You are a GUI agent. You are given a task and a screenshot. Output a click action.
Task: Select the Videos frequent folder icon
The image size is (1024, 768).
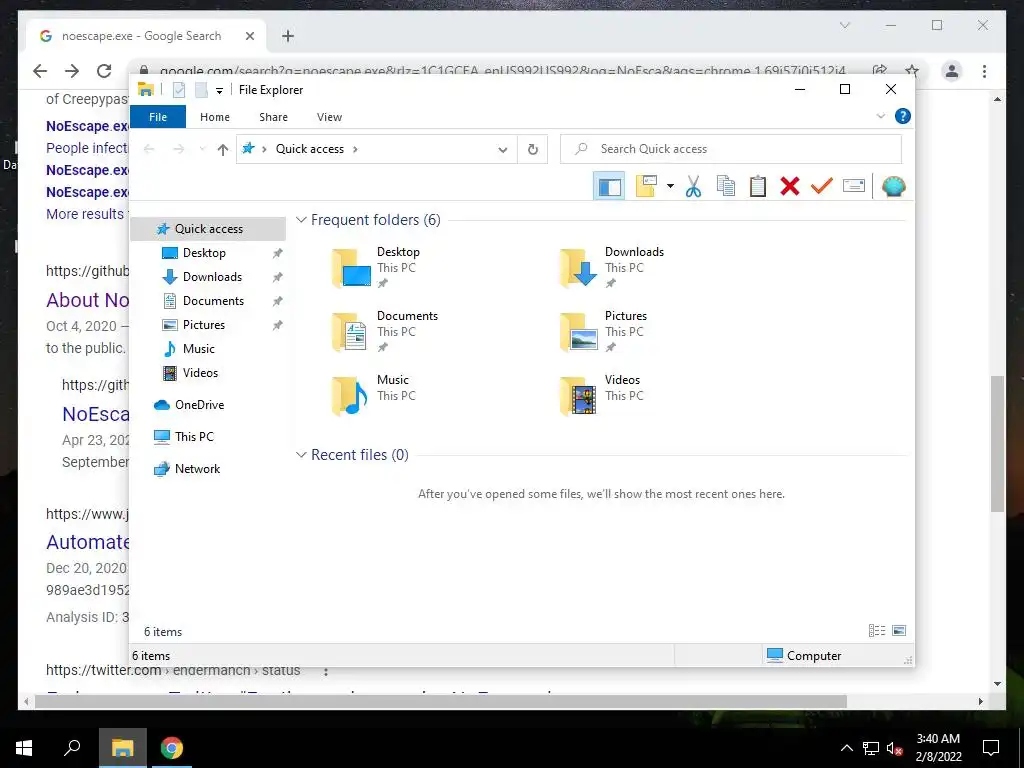point(578,396)
